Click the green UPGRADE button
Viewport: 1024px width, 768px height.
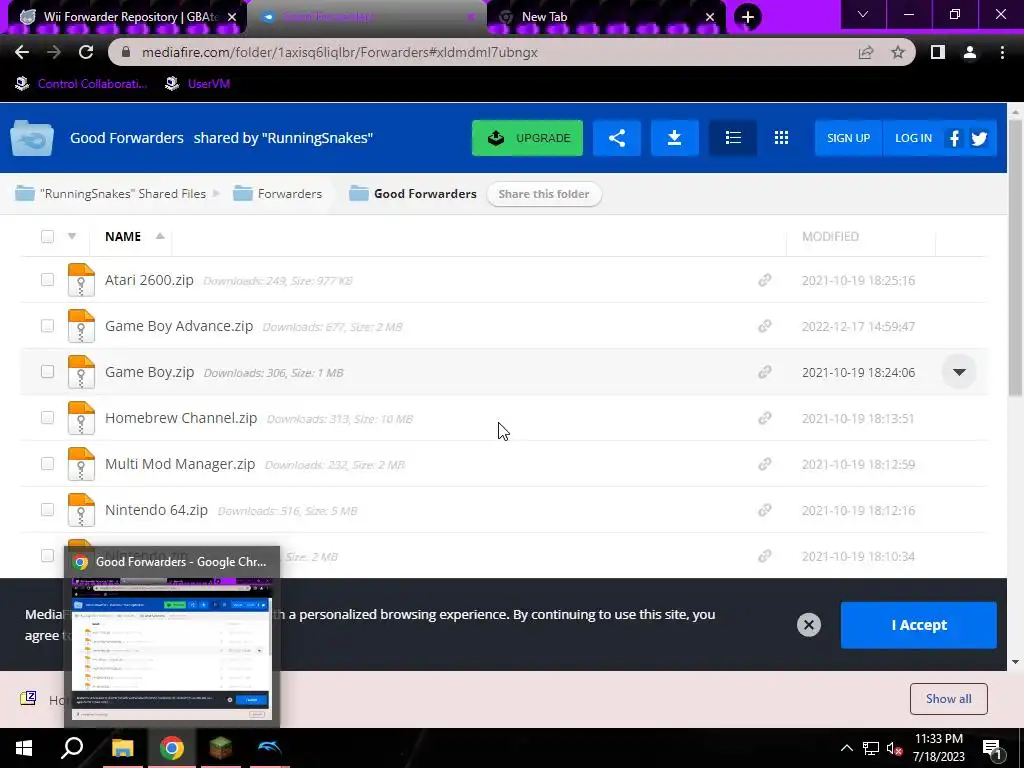pos(527,138)
